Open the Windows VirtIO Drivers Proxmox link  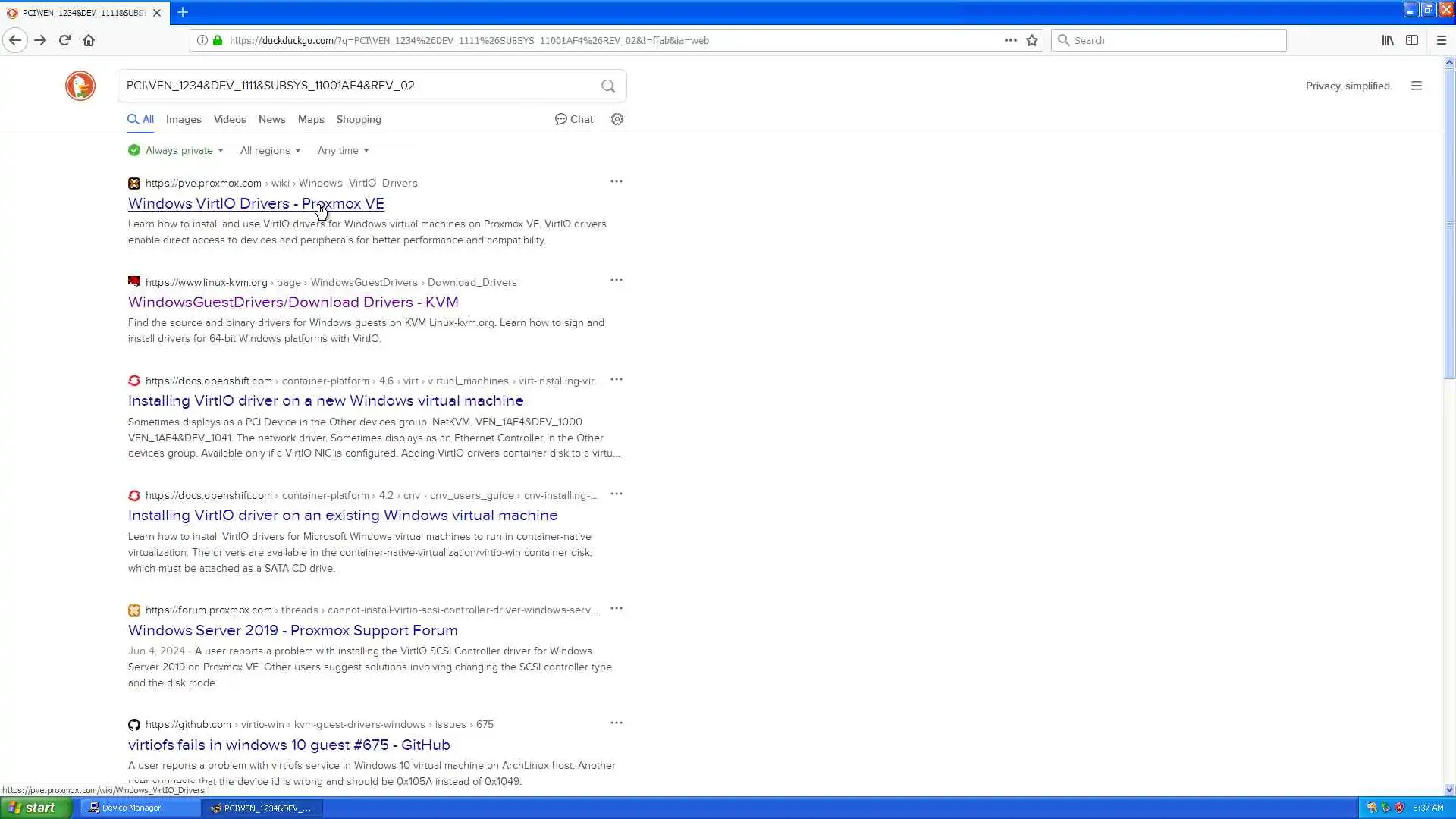(256, 203)
